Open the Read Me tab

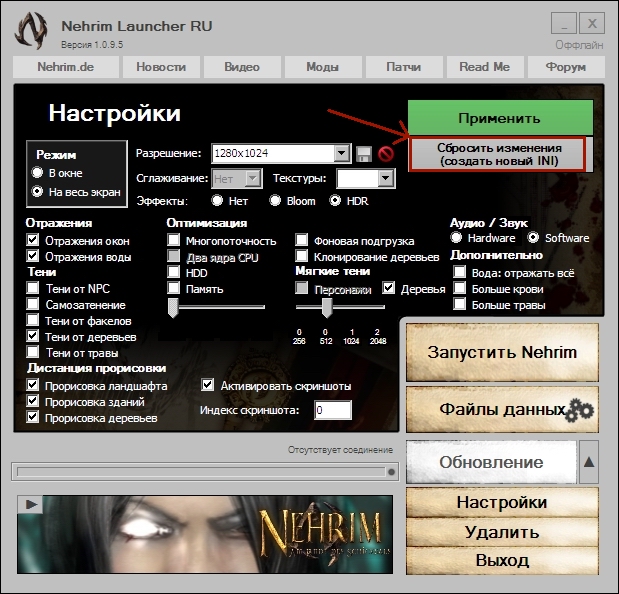coord(485,67)
